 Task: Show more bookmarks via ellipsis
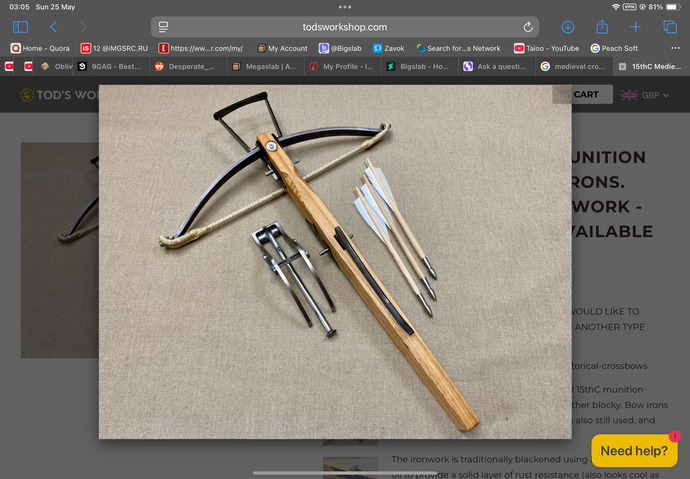pyautogui.click(x=675, y=48)
